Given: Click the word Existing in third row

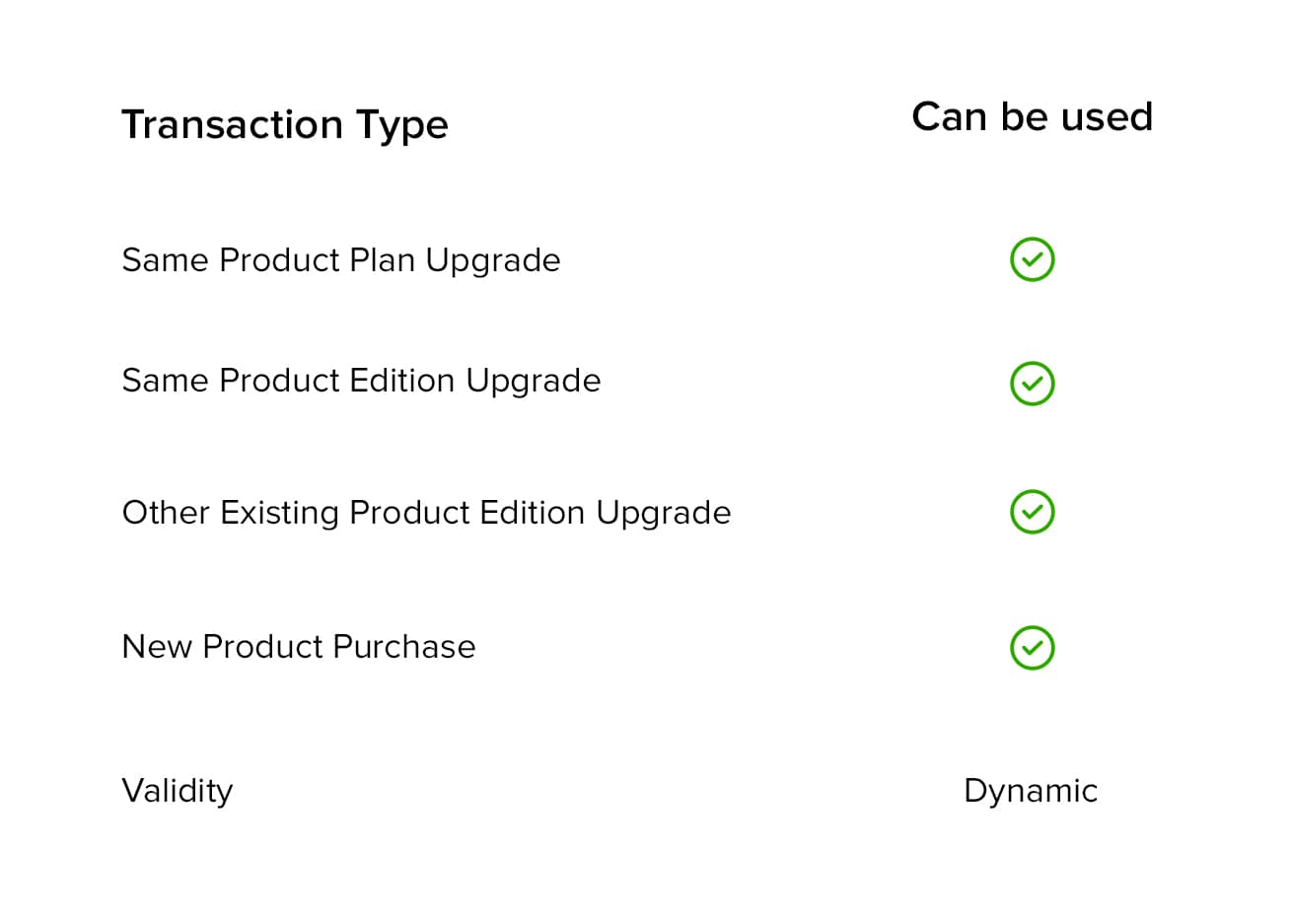Looking at the screenshot, I should coord(279,515).
